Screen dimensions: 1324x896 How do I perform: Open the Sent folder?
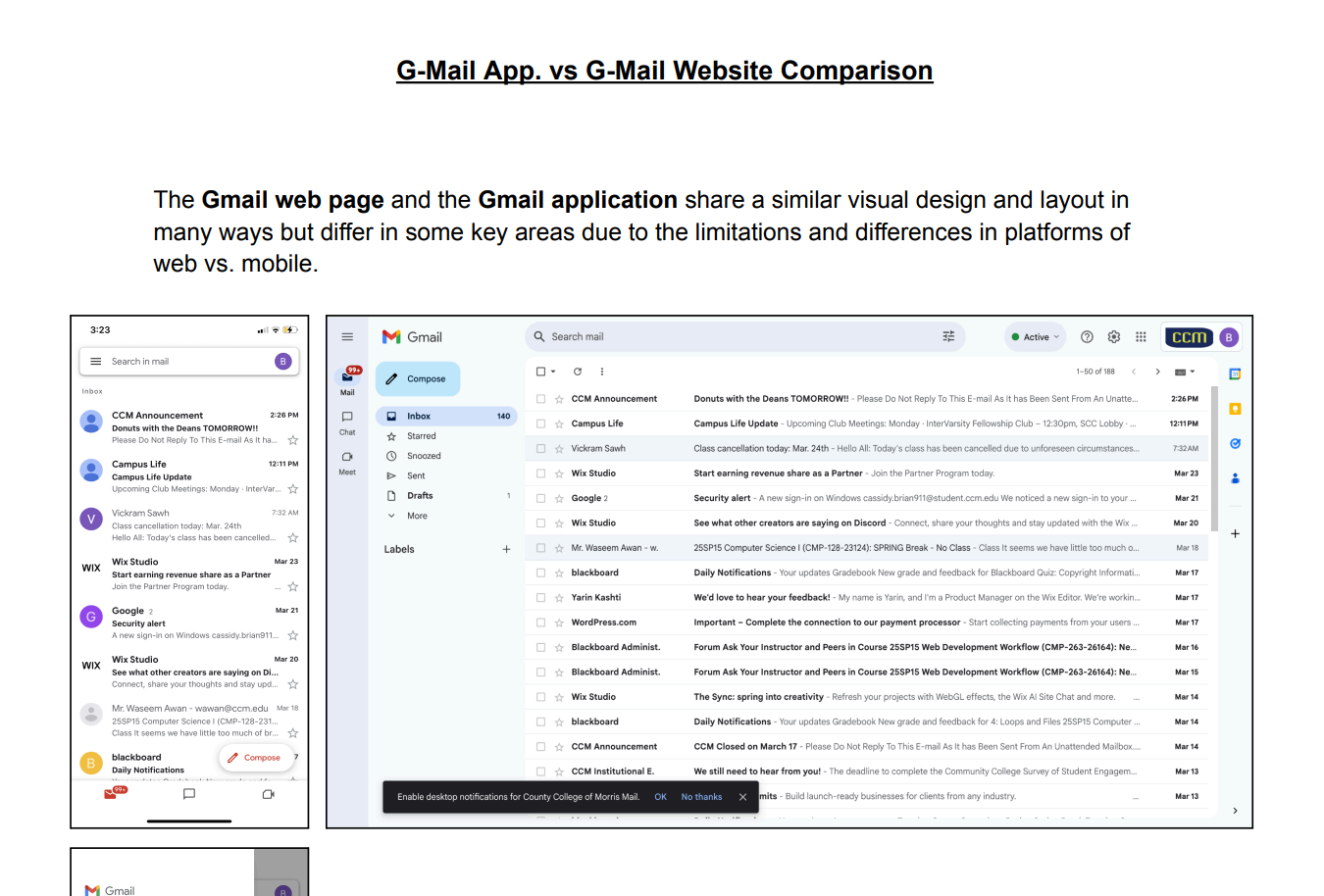pyautogui.click(x=447, y=475)
